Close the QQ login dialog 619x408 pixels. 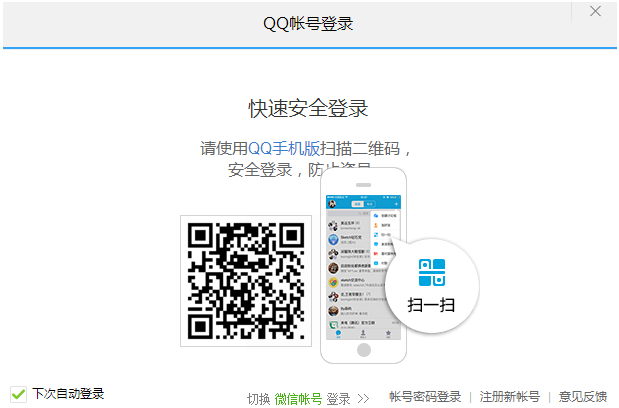pyautogui.click(x=595, y=11)
